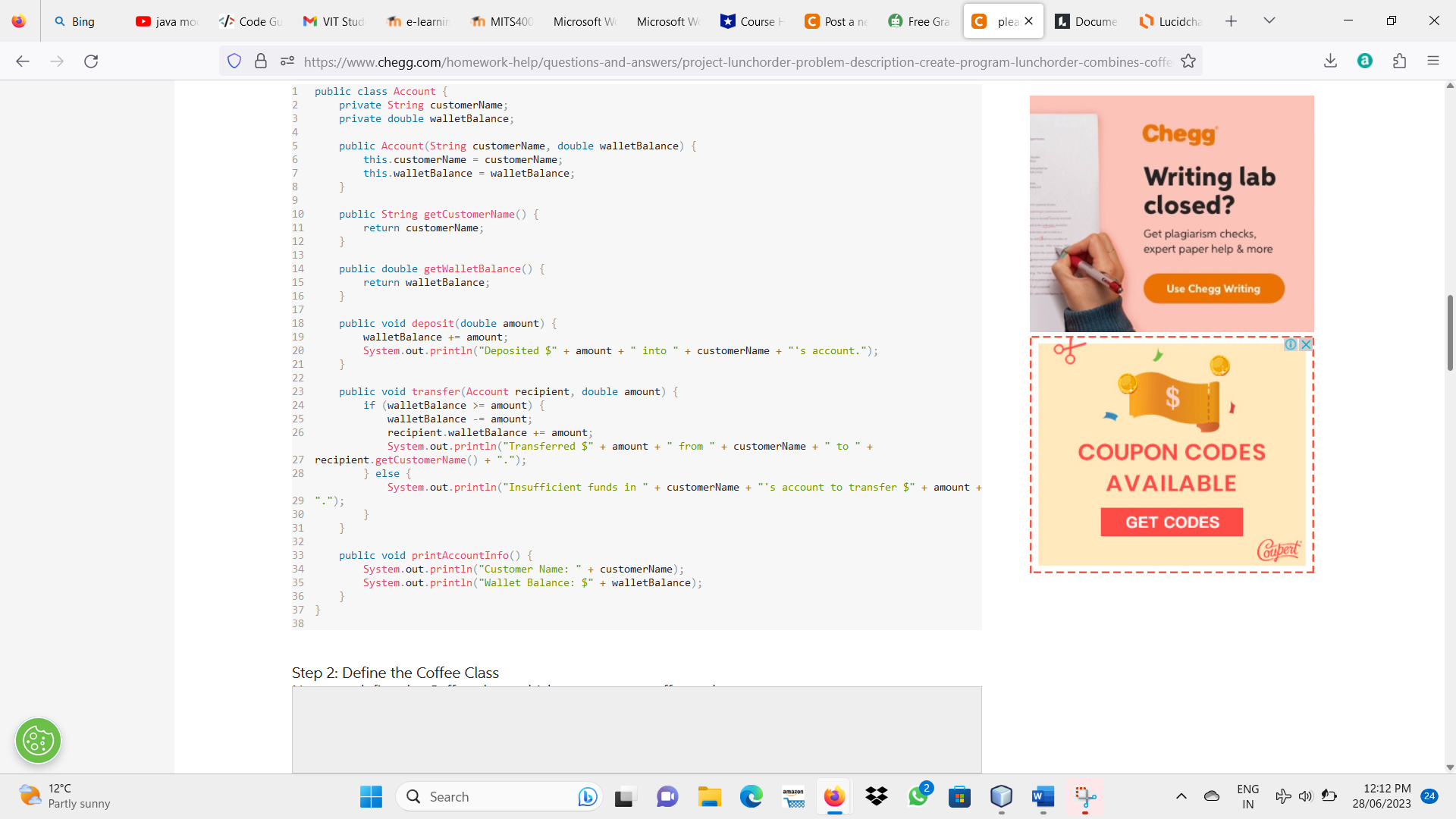
Task: Open Firefox Downloads via the download arrow icon
Action: click(1331, 61)
